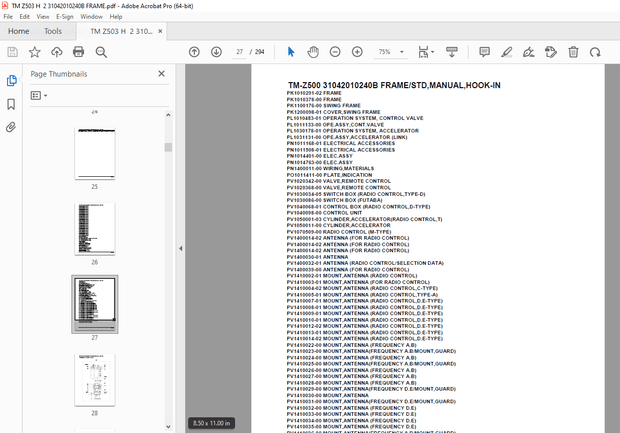The height and width of the screenshot is (433, 620).
Task: Open the Page Thumbnails sidebar icon
Action: tap(11, 81)
